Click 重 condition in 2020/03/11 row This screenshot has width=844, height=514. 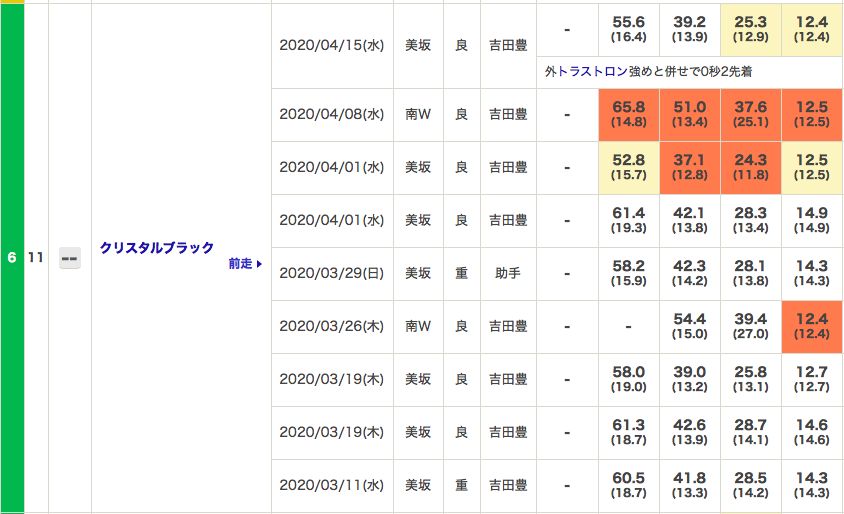(x=462, y=485)
